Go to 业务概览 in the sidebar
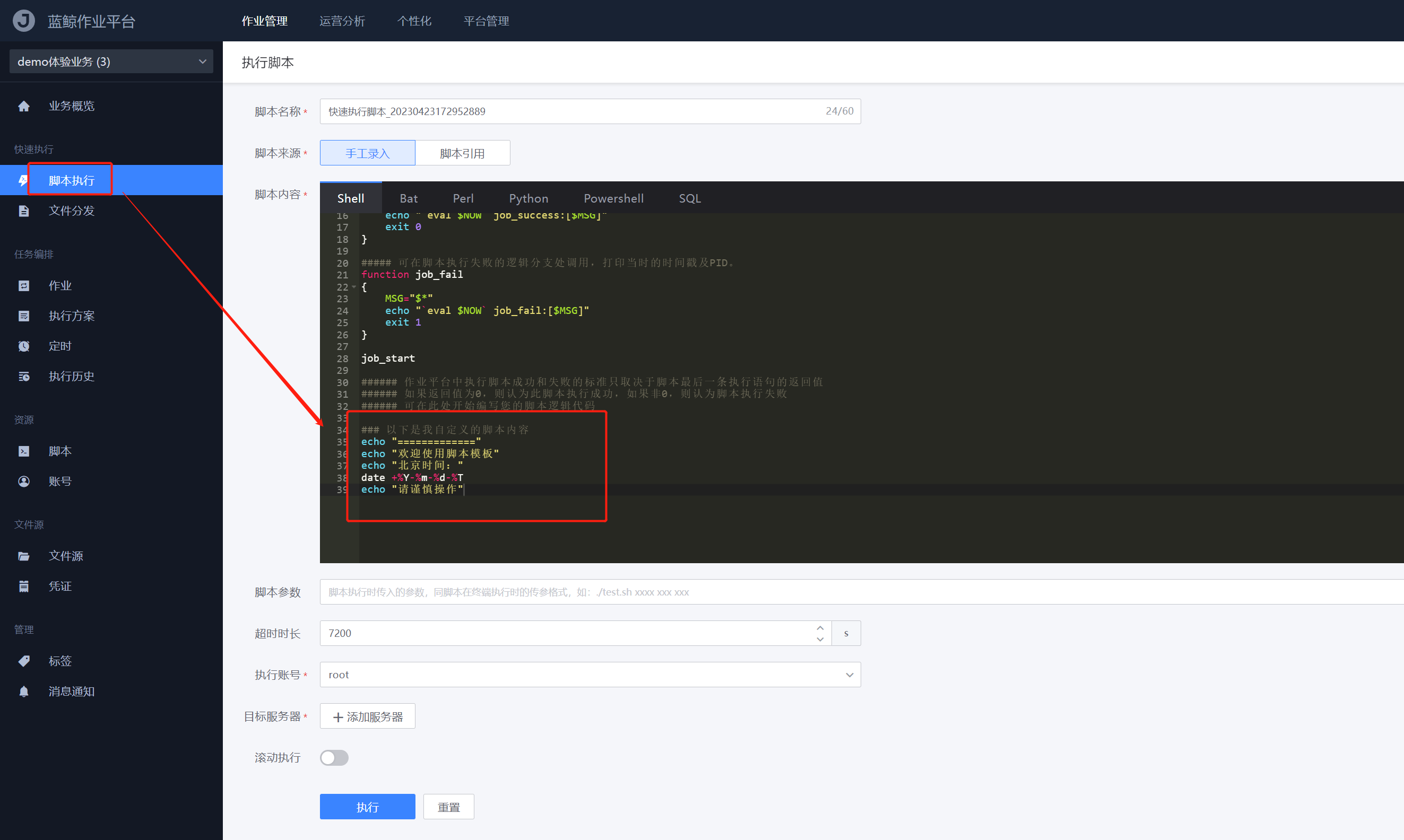Viewport: 1404px width, 840px height. click(71, 107)
